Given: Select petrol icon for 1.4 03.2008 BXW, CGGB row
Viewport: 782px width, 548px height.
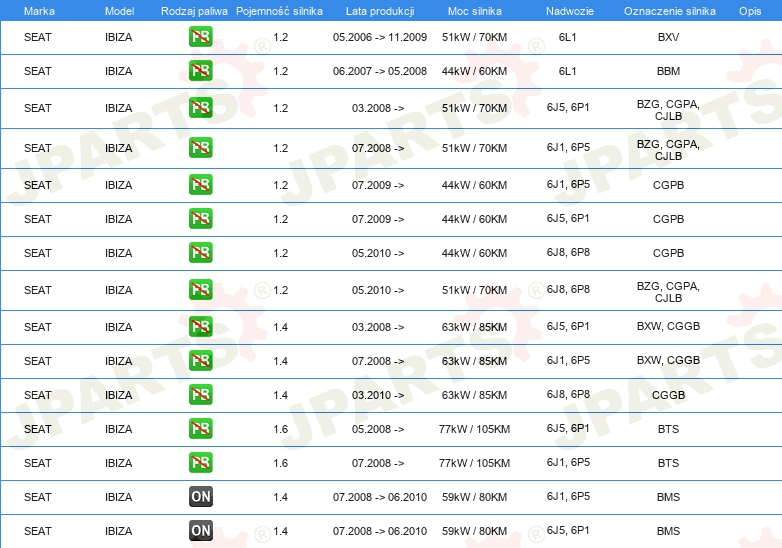Looking at the screenshot, I should [200, 327].
